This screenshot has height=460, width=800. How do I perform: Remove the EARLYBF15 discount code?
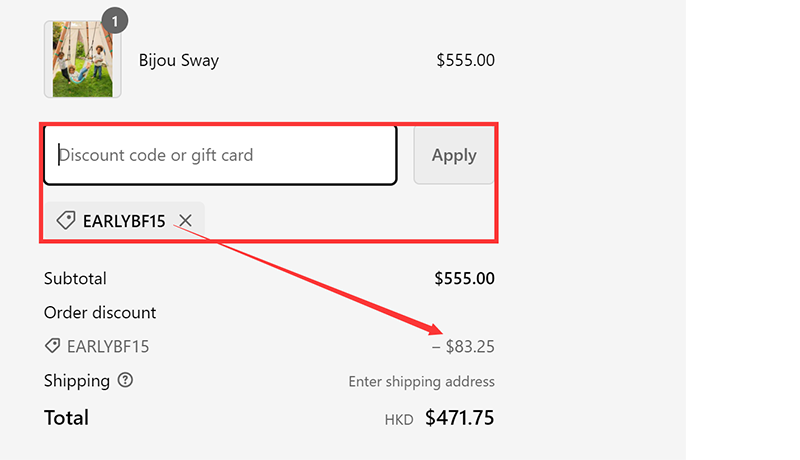[185, 221]
